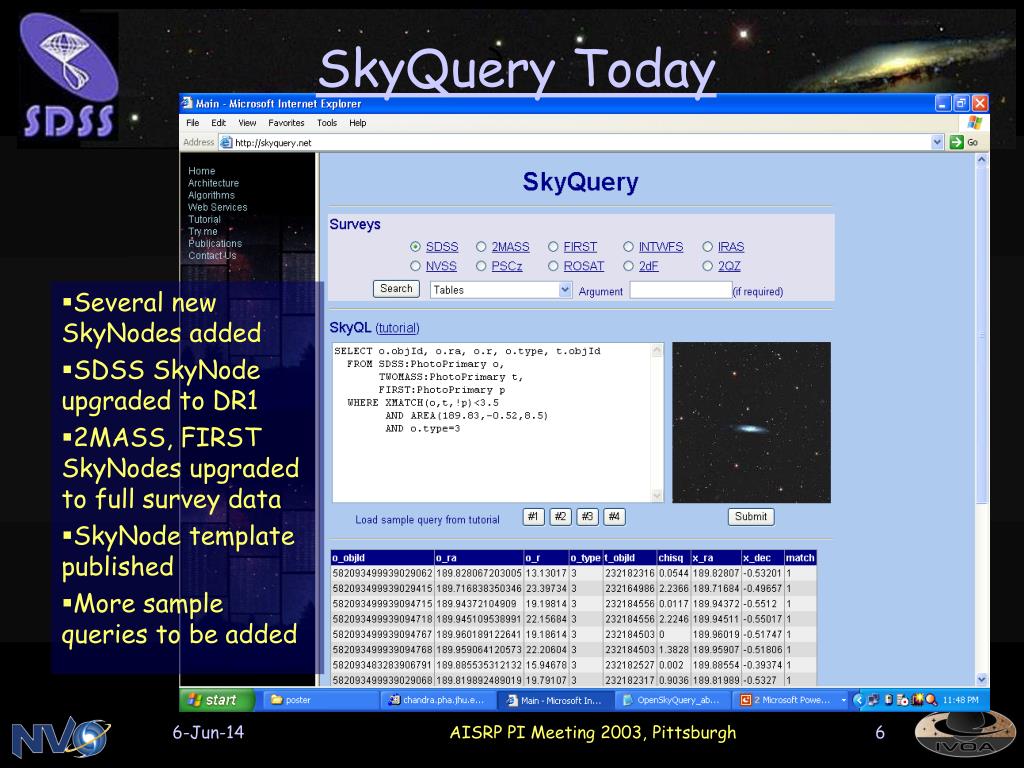Open the Tutorial sidebar link
1024x768 pixels.
tap(204, 219)
